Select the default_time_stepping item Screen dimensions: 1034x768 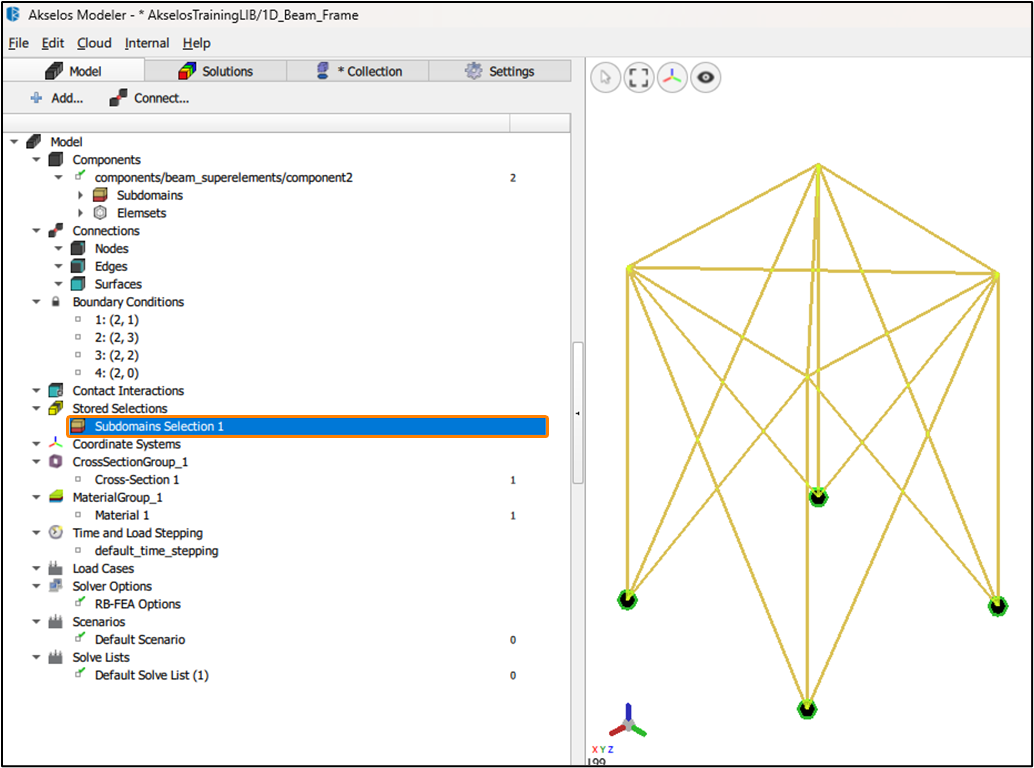tap(156, 550)
